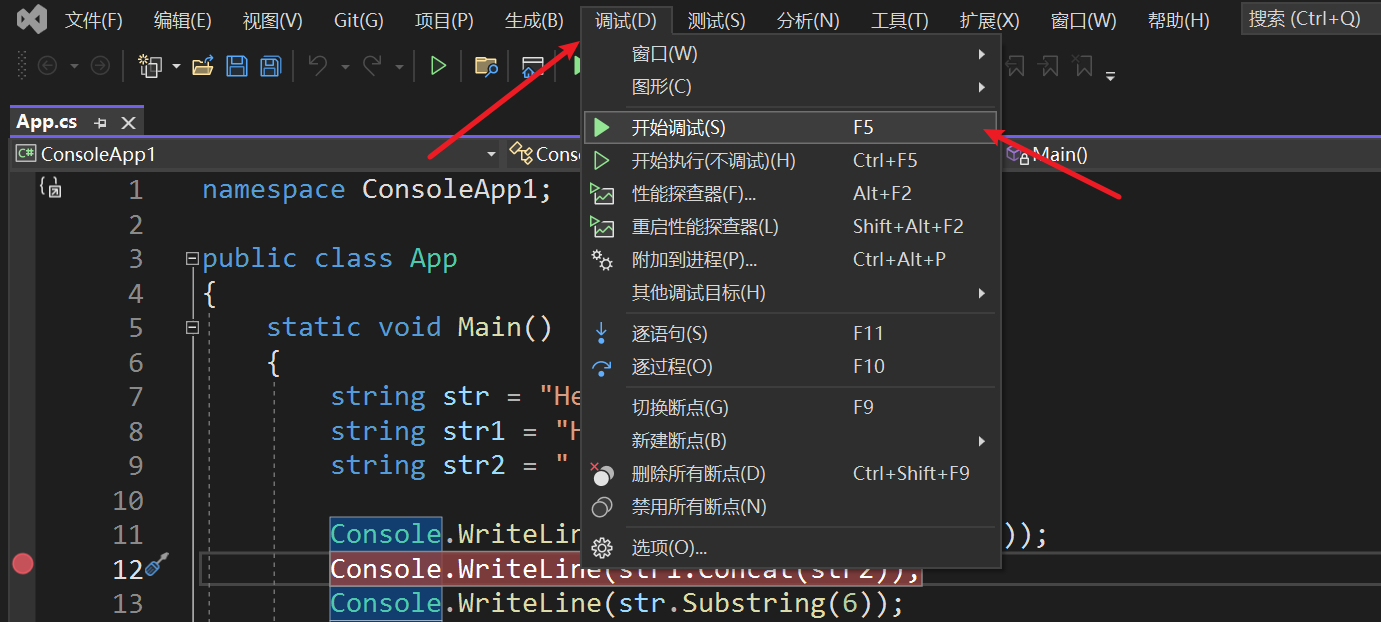The image size is (1381, 622).
Task: Click the Save All toolbar icon
Action: pos(270,67)
